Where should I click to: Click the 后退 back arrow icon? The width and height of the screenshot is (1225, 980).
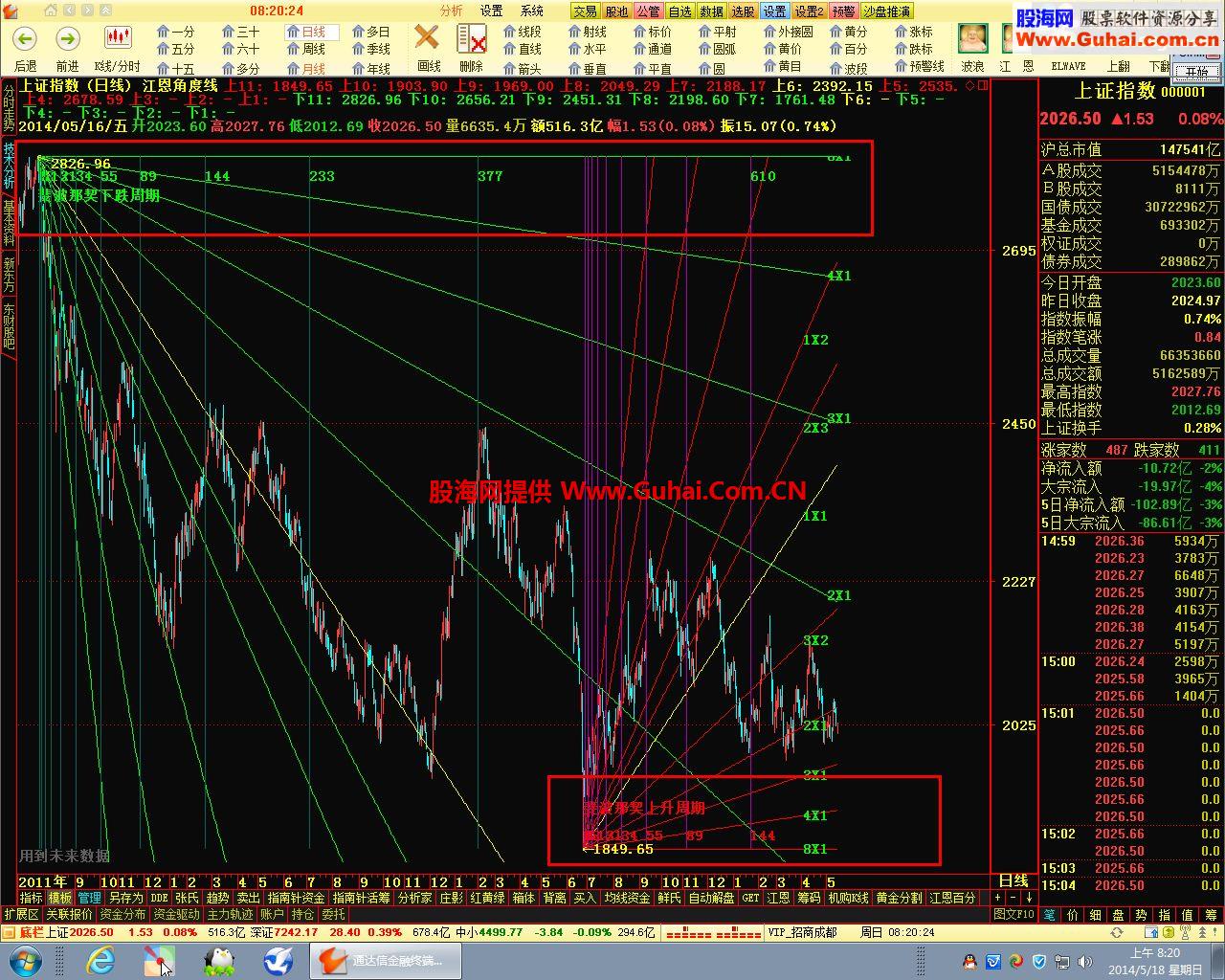click(25, 38)
